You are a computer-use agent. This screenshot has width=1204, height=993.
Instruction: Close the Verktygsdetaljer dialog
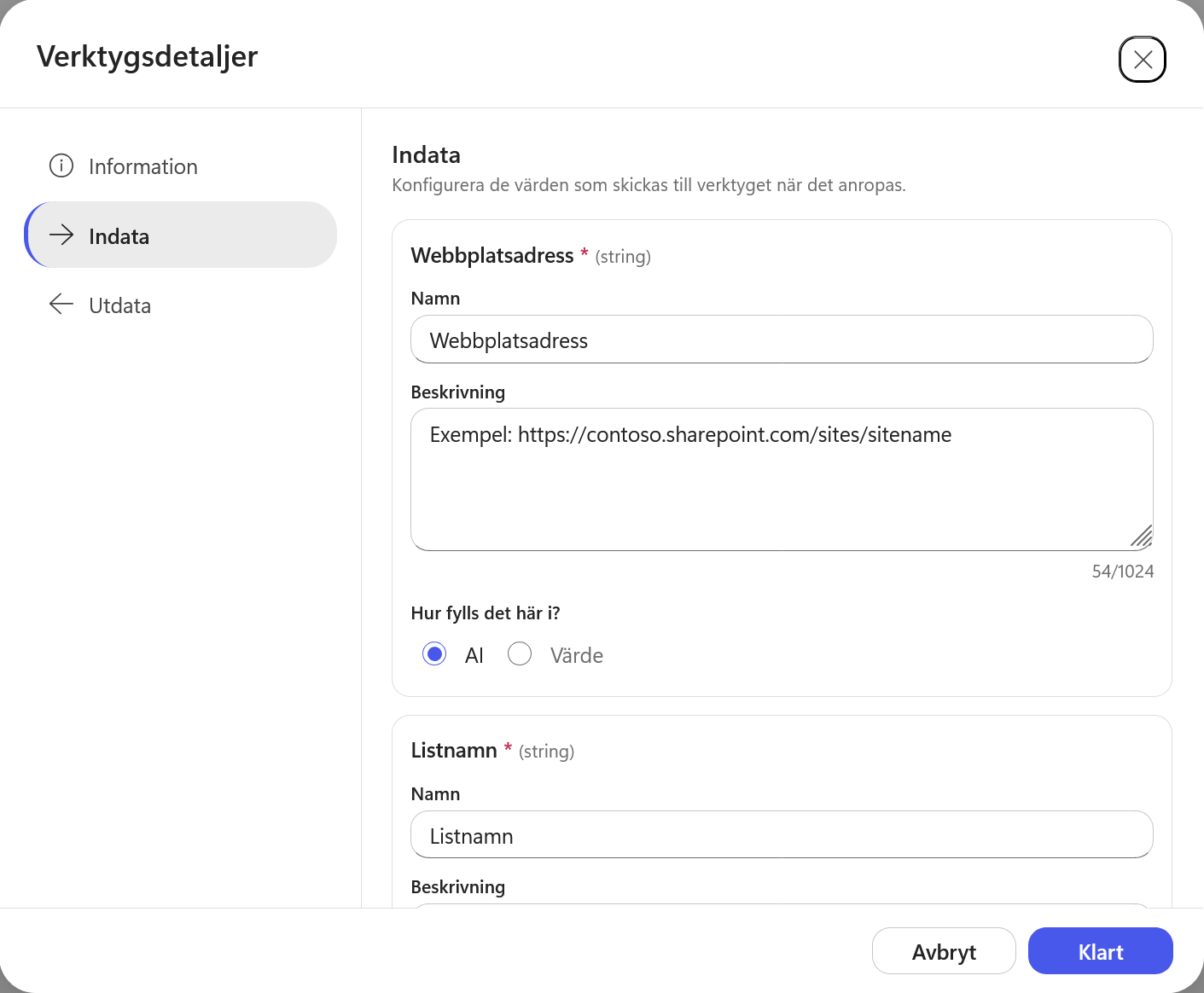tap(1142, 59)
